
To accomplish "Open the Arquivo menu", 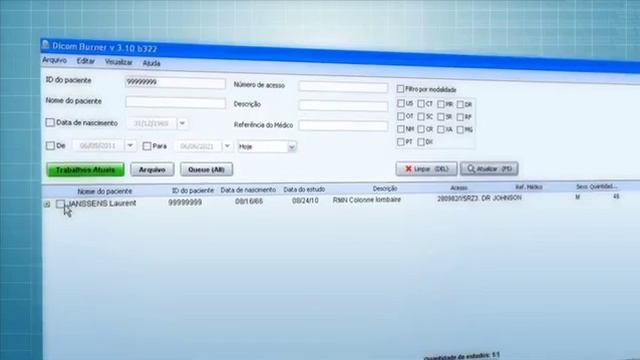I will tap(54, 60).
